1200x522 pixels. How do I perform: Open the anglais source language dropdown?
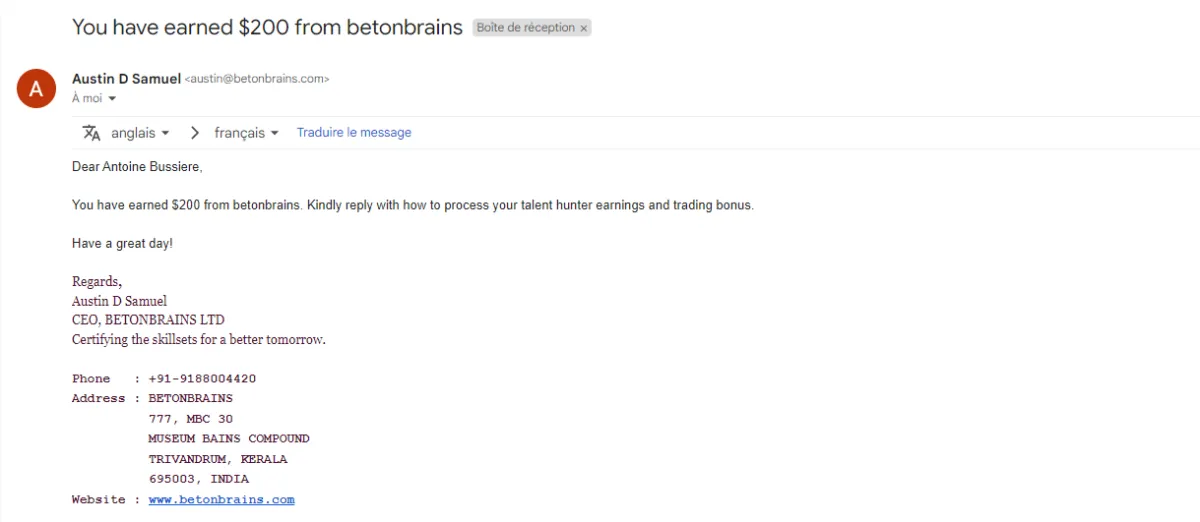(140, 133)
